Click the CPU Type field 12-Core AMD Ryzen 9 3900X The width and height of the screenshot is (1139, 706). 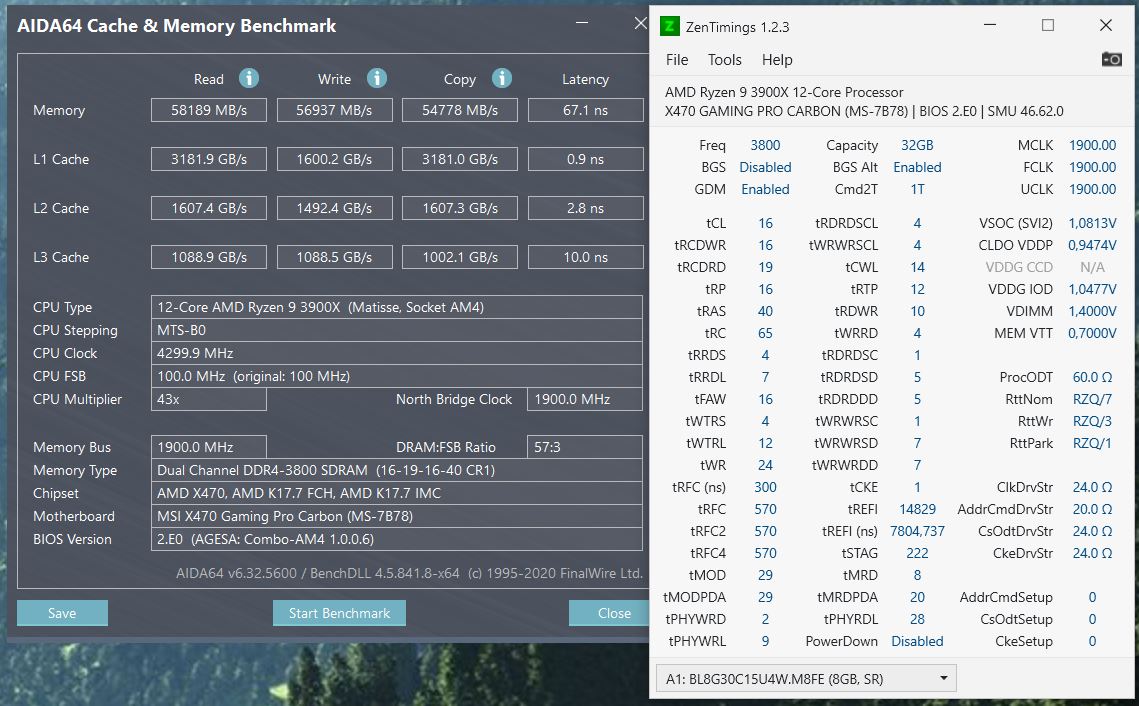pyautogui.click(x=397, y=307)
